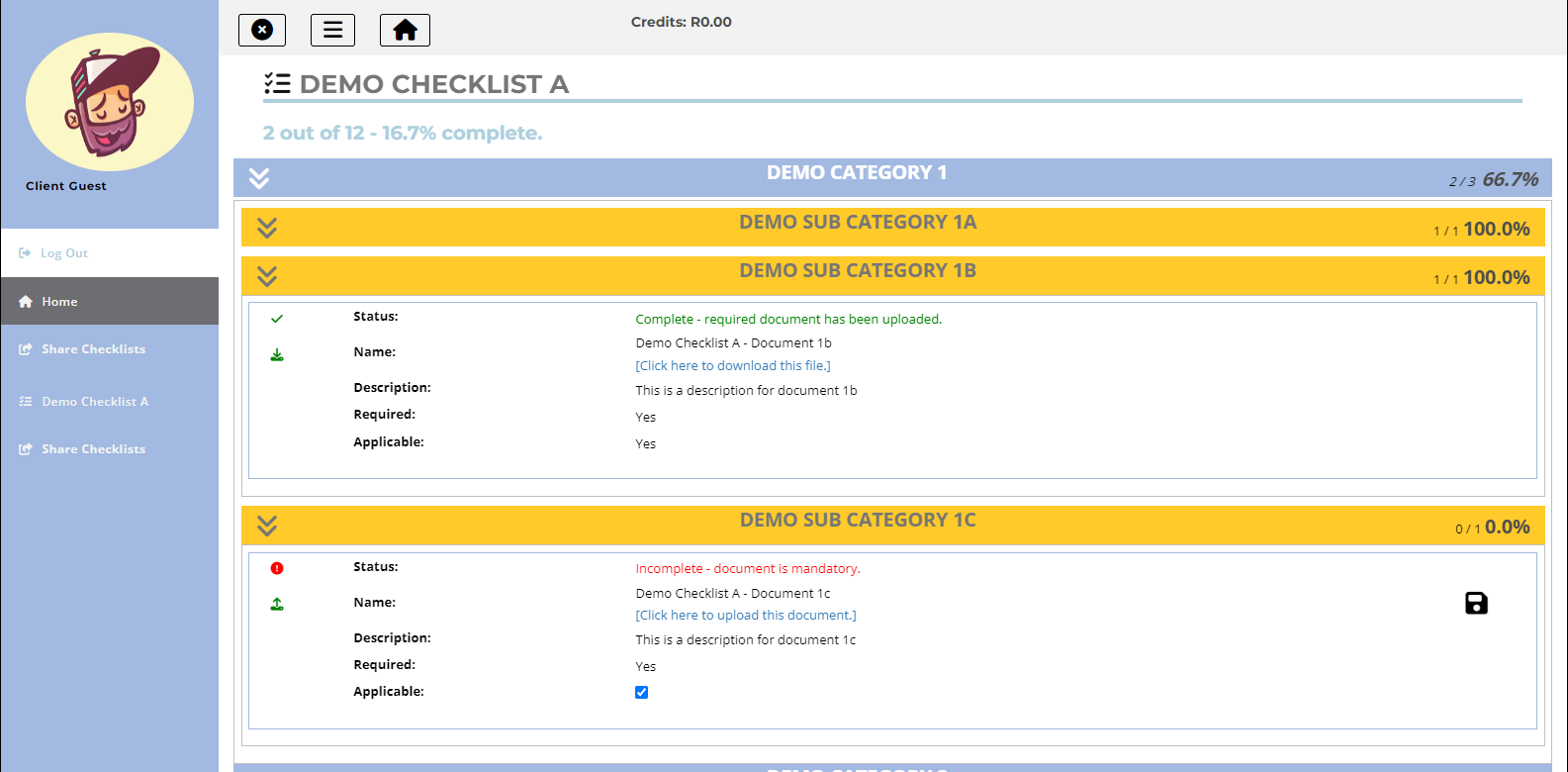Click 'This is a description for document 1b'
This screenshot has width=1568, height=772.
pos(746,390)
